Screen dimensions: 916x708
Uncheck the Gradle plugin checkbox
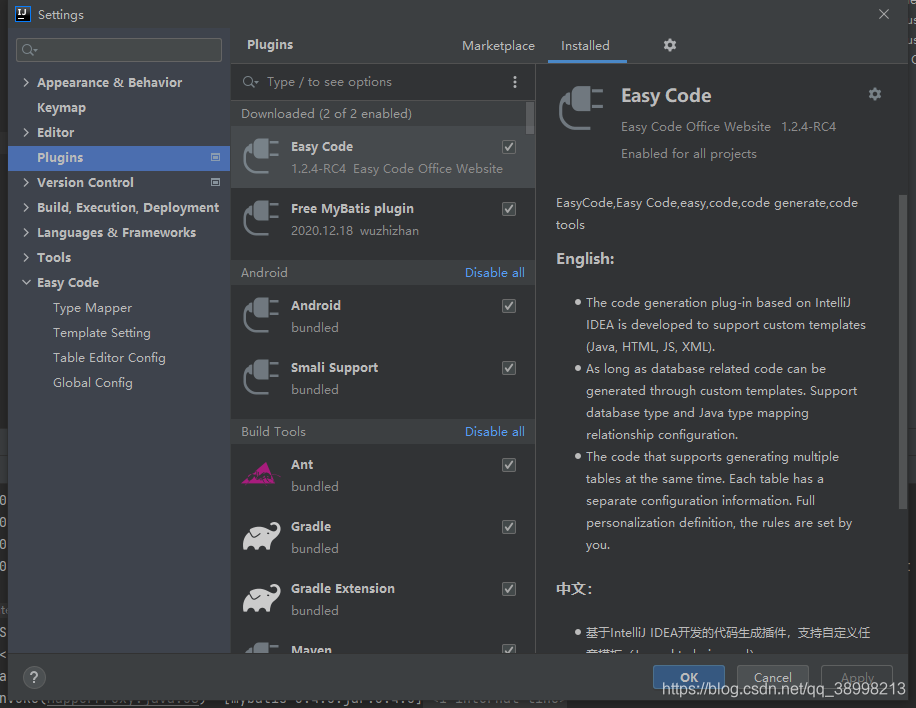[x=509, y=526]
